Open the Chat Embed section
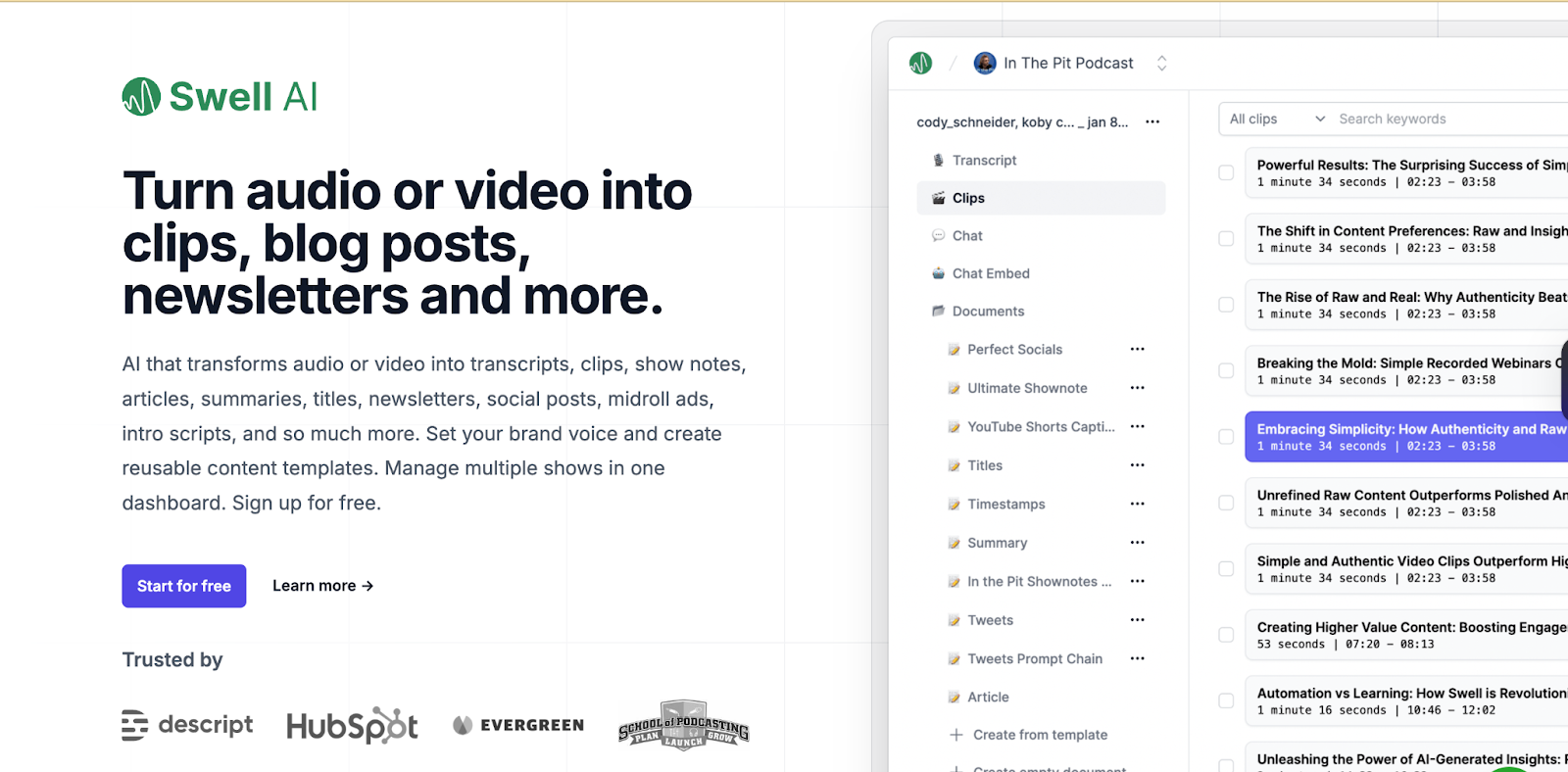Screen dimensions: 1568x772 1041,273
